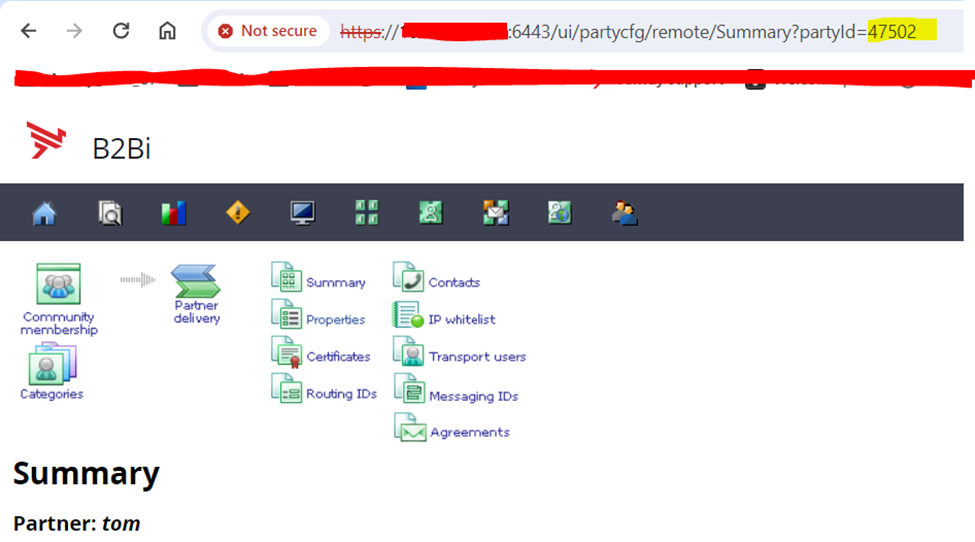Click the Home icon in navigation bar
Screen dimensions: 975x542
[x=44, y=213]
